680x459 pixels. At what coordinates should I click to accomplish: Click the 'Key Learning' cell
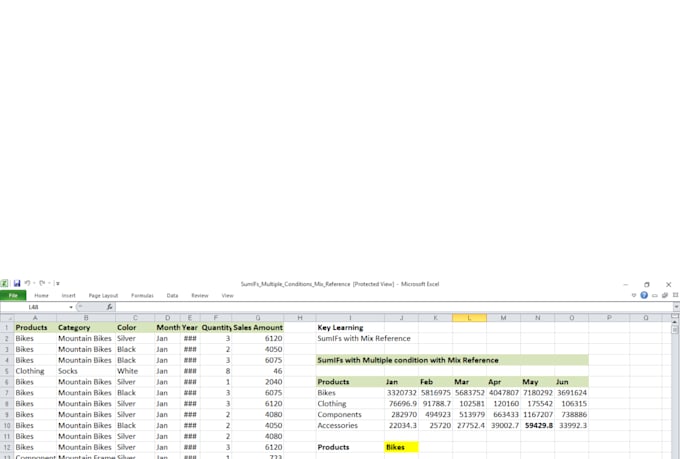tap(350, 328)
